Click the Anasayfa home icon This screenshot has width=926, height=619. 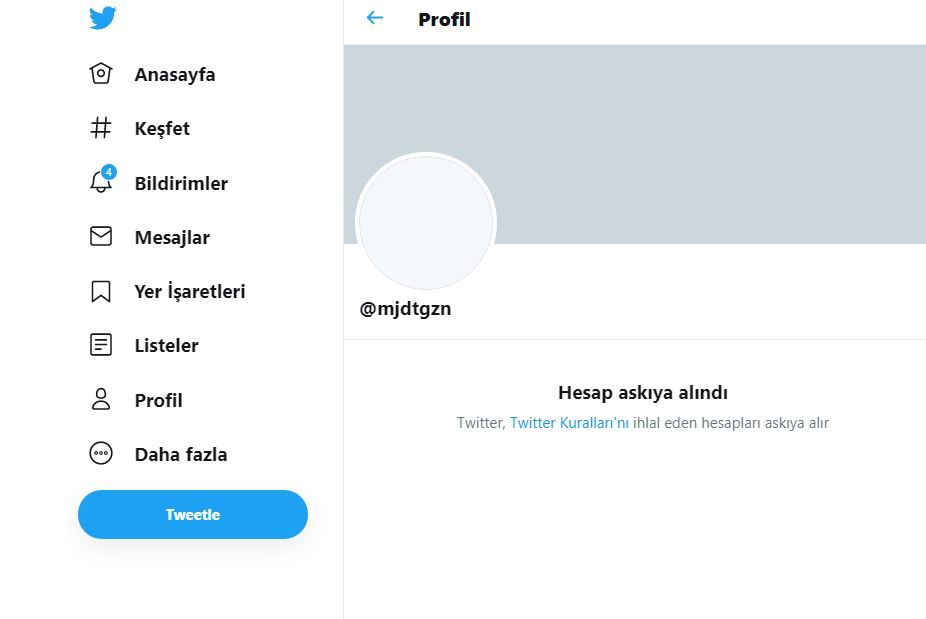pos(101,74)
